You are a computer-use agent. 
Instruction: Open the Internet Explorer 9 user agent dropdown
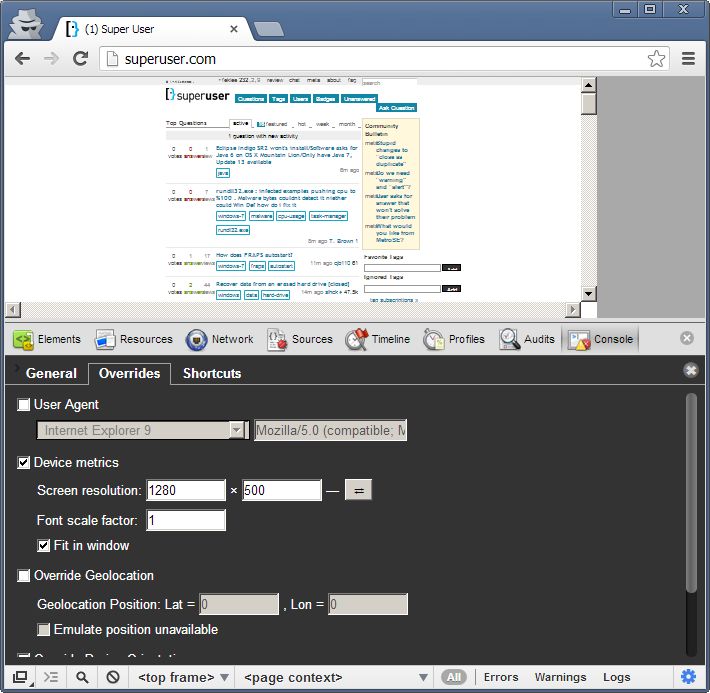(x=143, y=430)
